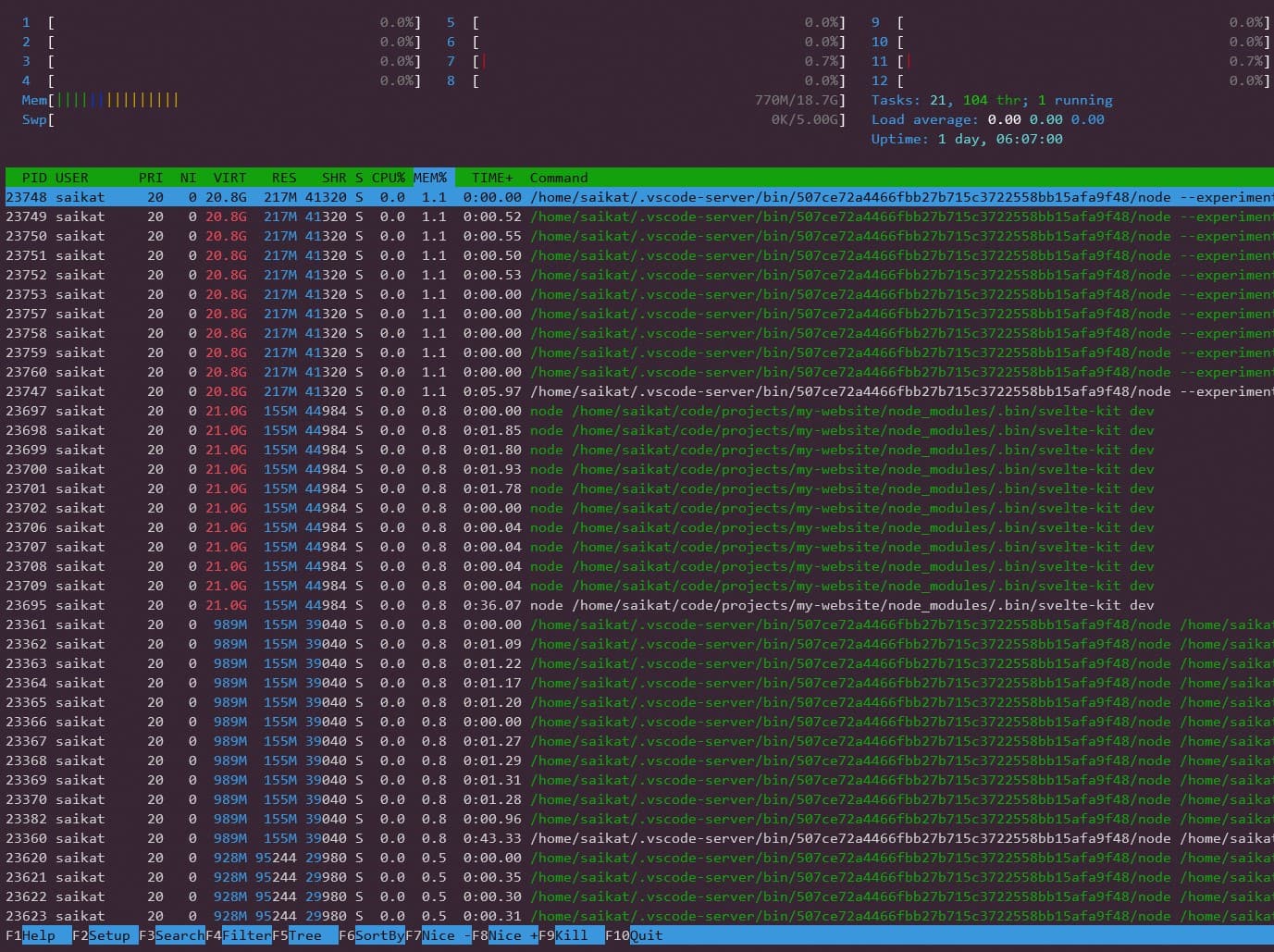Sort processes by the MEM% column
The image size is (1274, 952).
coord(431,177)
